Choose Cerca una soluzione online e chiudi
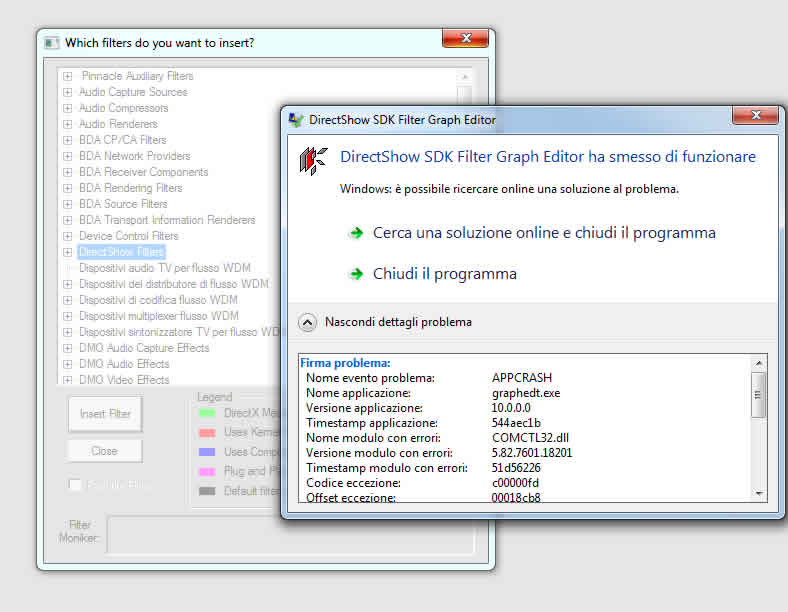The height and width of the screenshot is (612, 788). click(x=544, y=233)
